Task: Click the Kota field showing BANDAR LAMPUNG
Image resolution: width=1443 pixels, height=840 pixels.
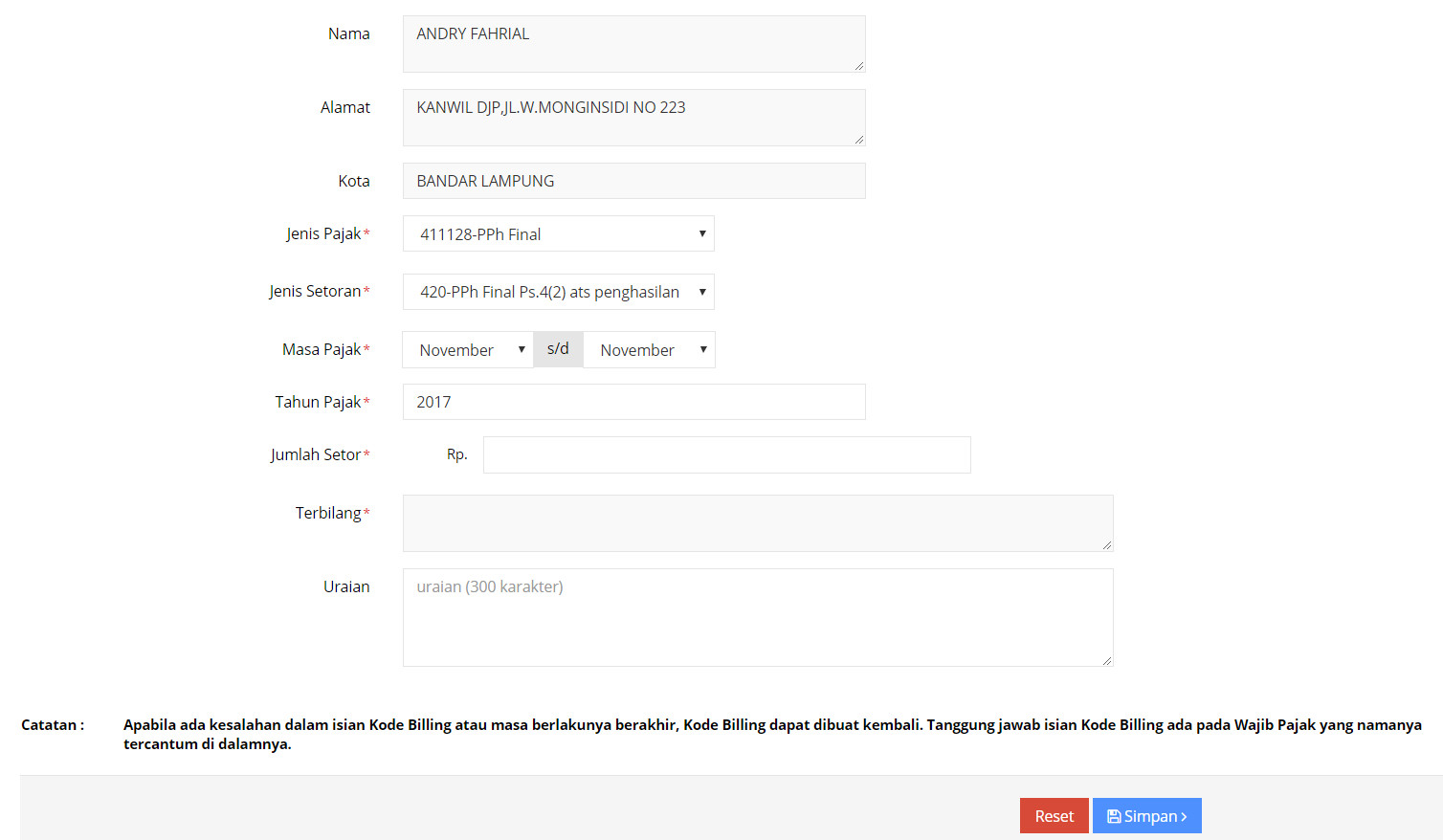Action: pyautogui.click(x=634, y=181)
